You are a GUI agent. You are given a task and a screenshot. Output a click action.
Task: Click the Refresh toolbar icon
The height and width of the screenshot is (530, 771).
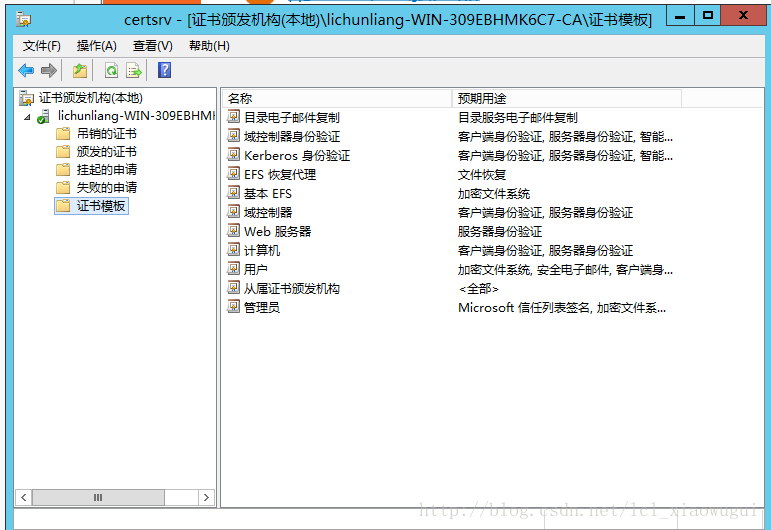tap(112, 71)
